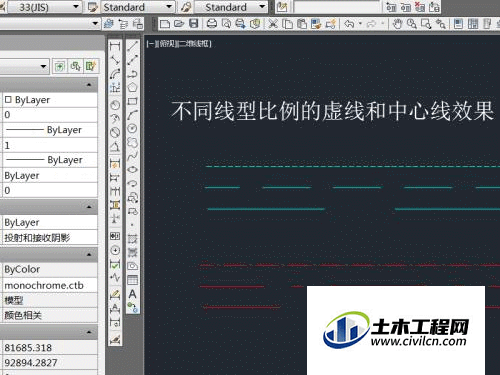Image resolution: width=500 pixels, height=375 pixels.
Task: Select the Multiline Text tool (A)
Action: [133, 294]
